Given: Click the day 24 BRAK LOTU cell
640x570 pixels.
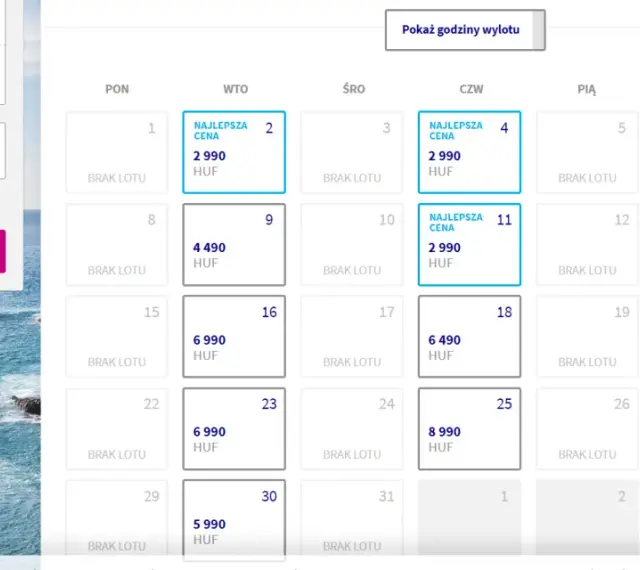Looking at the screenshot, I should click(x=352, y=429).
